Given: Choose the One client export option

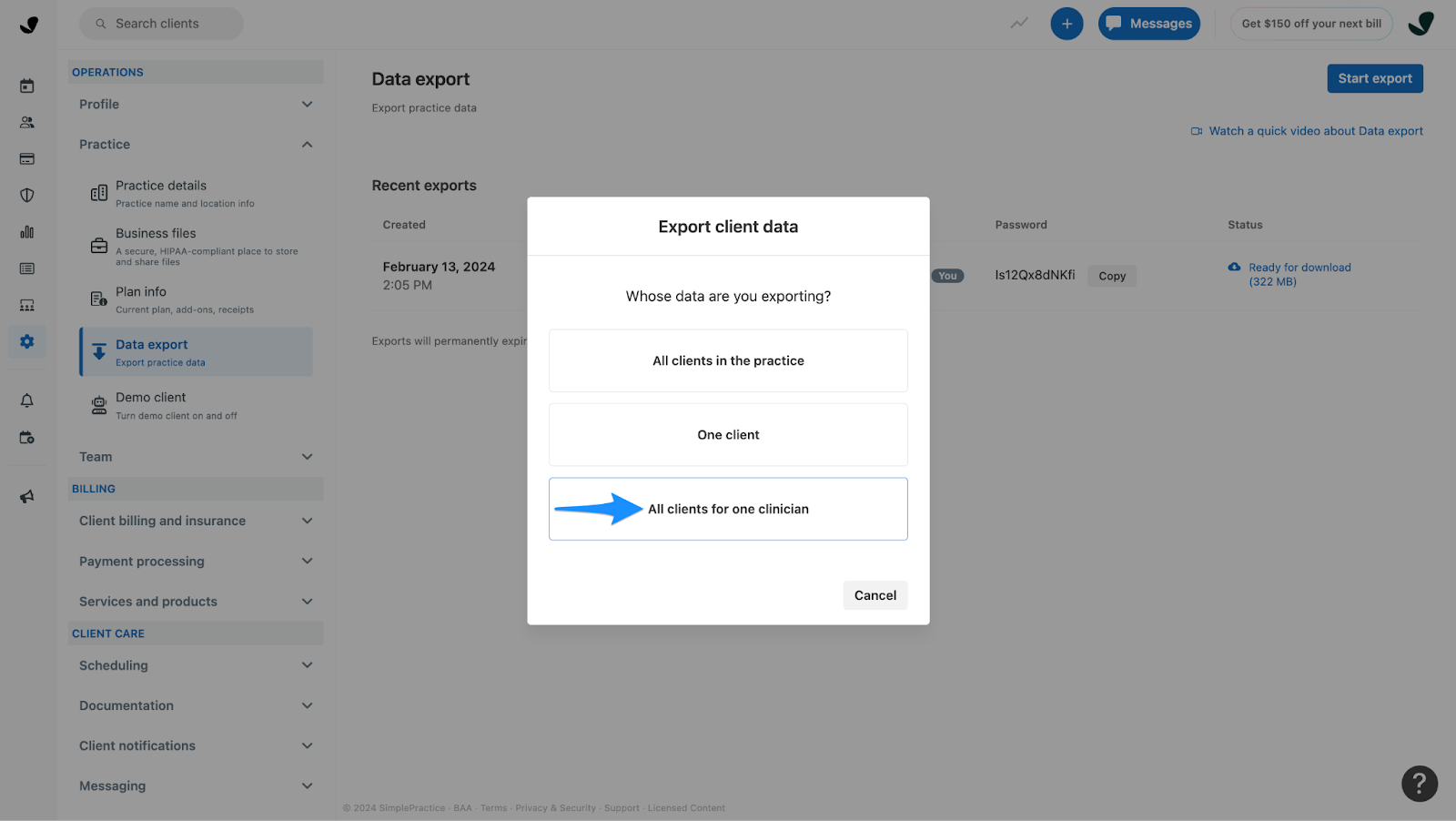Looking at the screenshot, I should pos(727,434).
